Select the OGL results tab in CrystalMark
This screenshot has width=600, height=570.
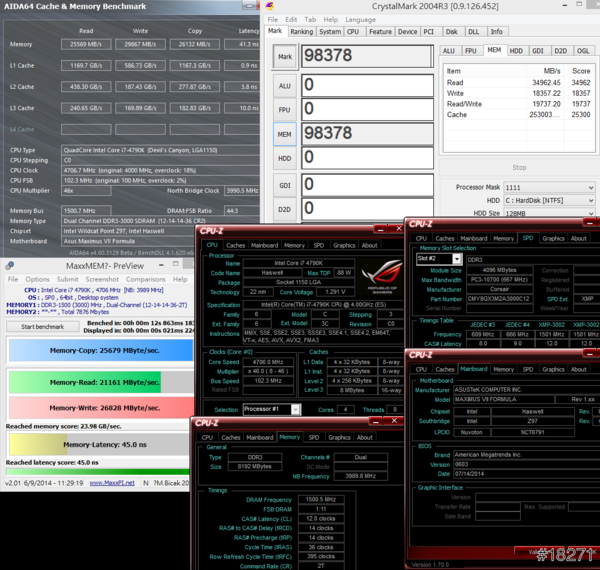(x=583, y=50)
